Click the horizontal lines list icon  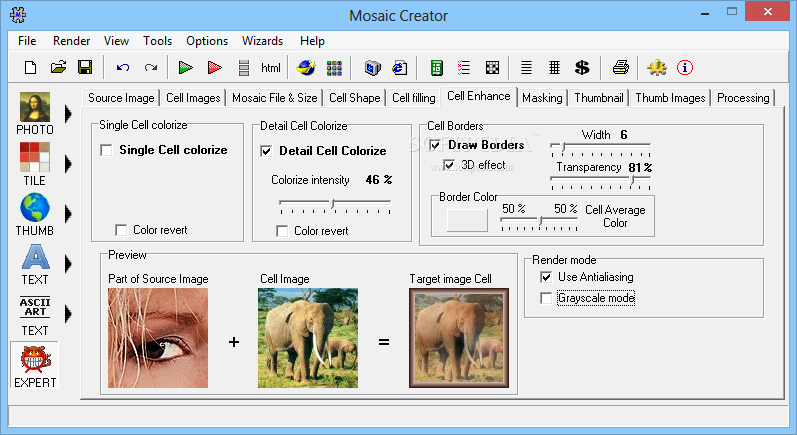pos(527,68)
